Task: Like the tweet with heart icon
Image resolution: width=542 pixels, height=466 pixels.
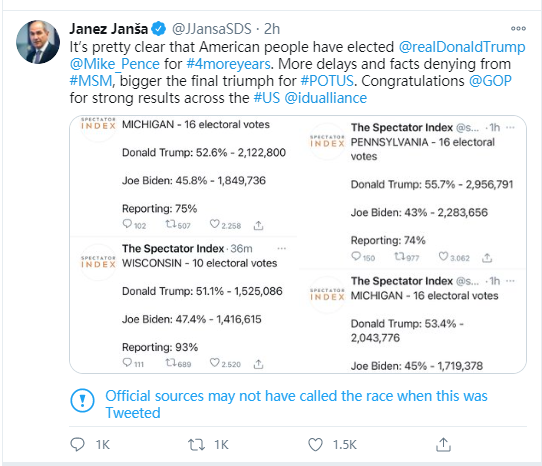Action: click(x=315, y=445)
